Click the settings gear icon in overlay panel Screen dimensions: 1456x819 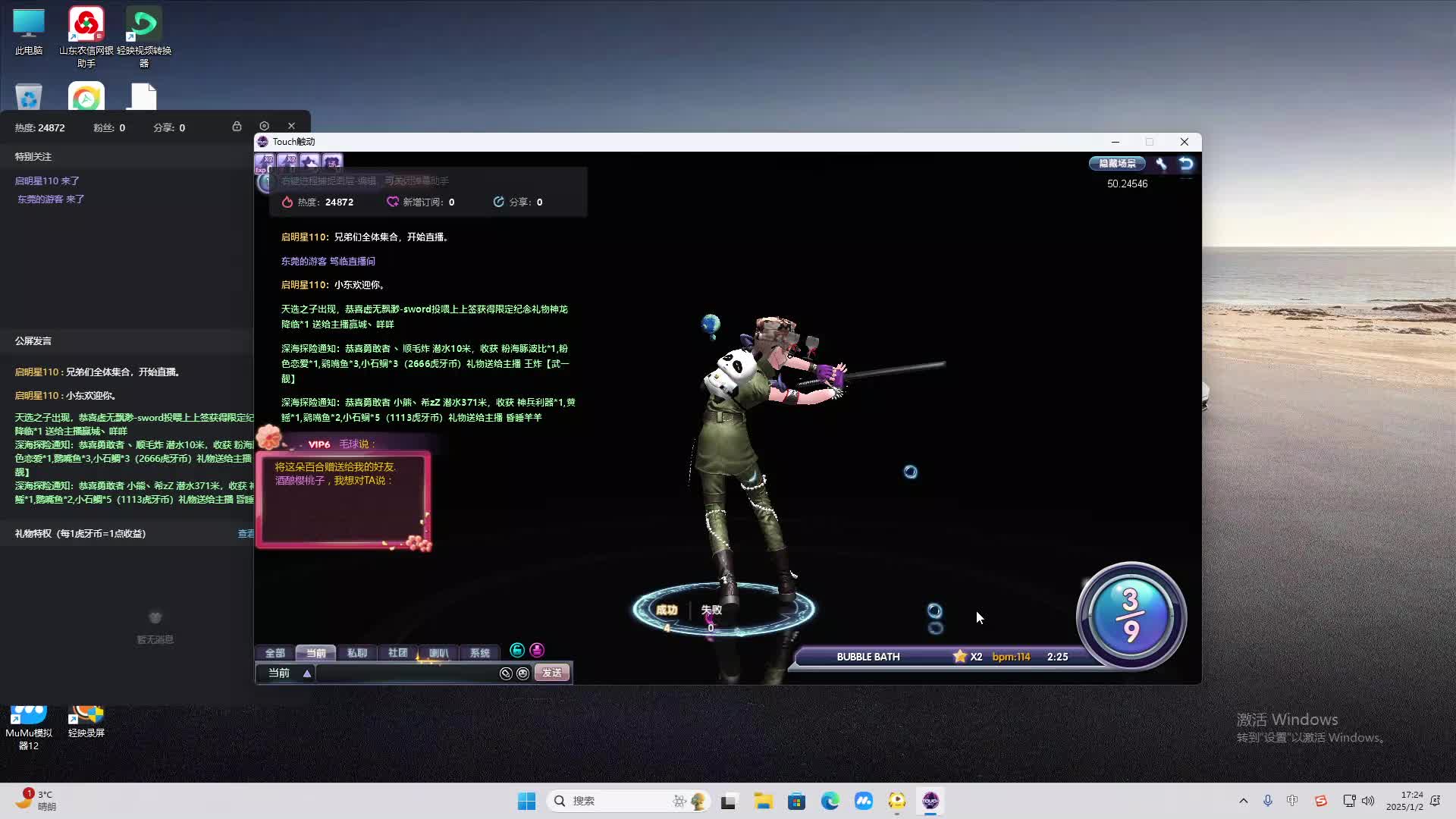click(264, 126)
